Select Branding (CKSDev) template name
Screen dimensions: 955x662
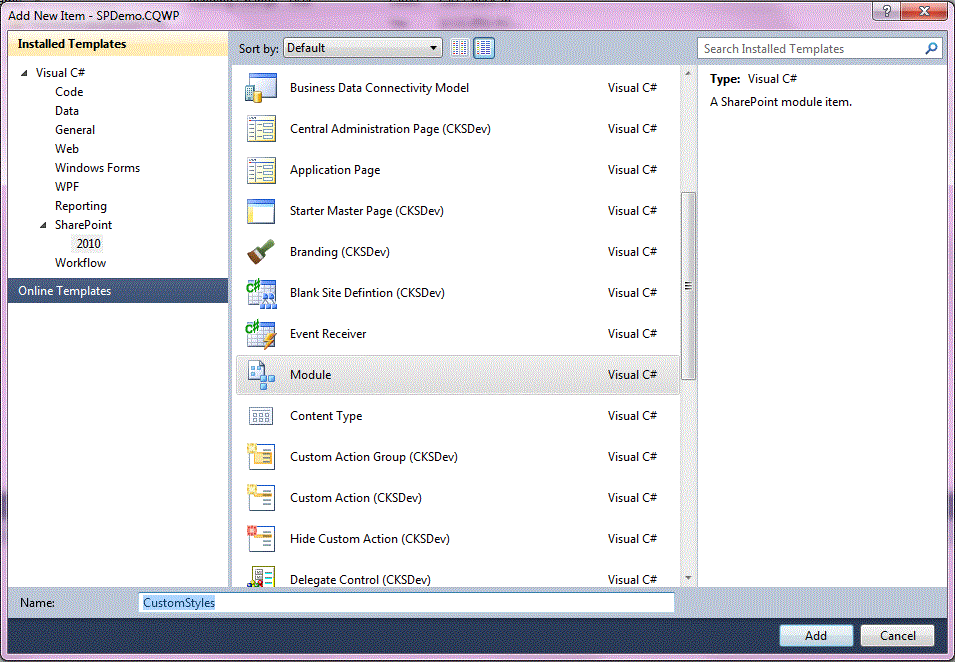(x=340, y=252)
